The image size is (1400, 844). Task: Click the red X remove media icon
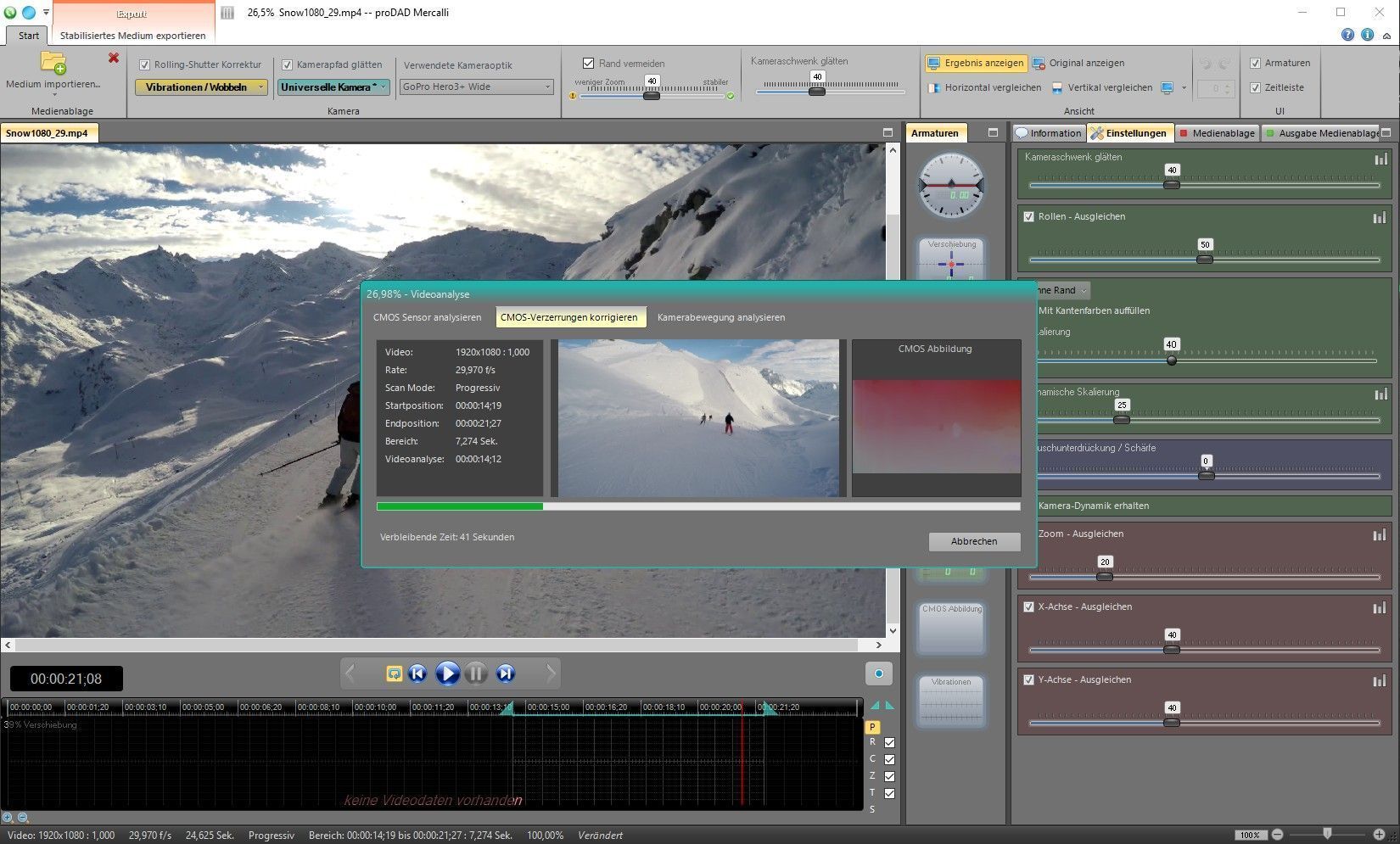(114, 58)
